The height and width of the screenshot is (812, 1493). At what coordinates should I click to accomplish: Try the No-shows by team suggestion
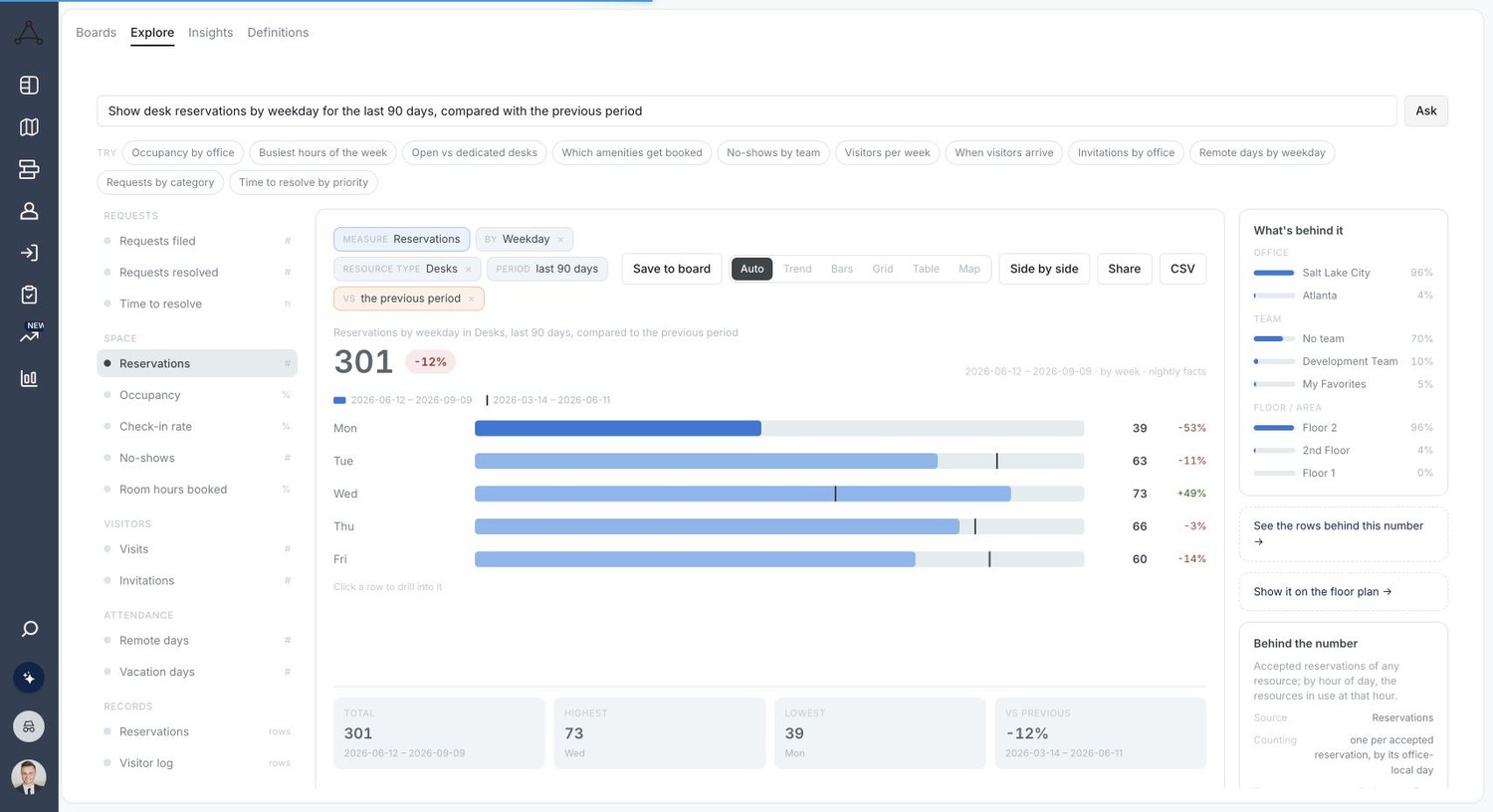pyautogui.click(x=773, y=152)
